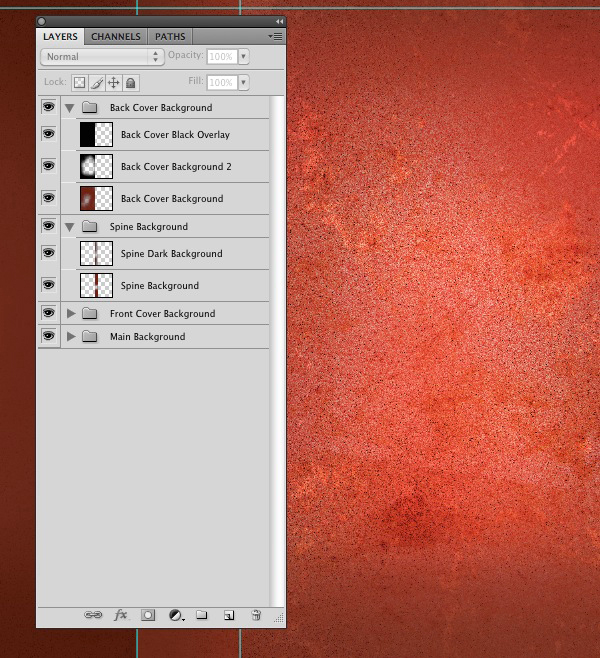Click the Opacity value field

222,57
